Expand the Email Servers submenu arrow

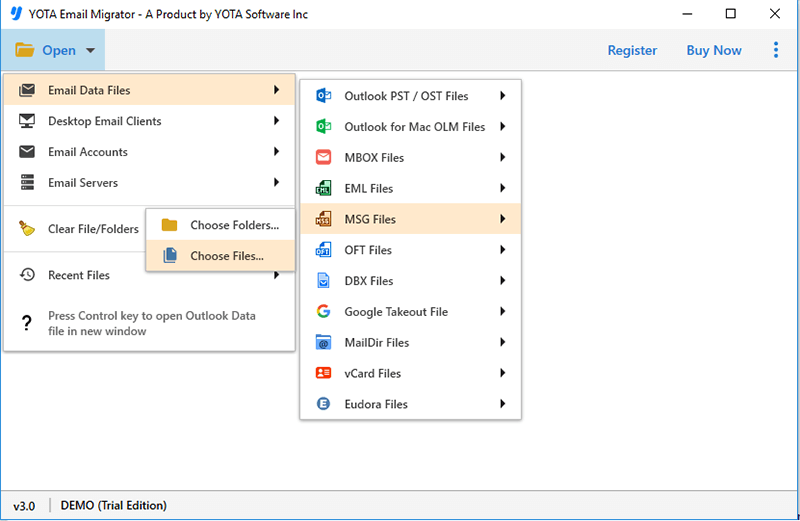coord(277,182)
